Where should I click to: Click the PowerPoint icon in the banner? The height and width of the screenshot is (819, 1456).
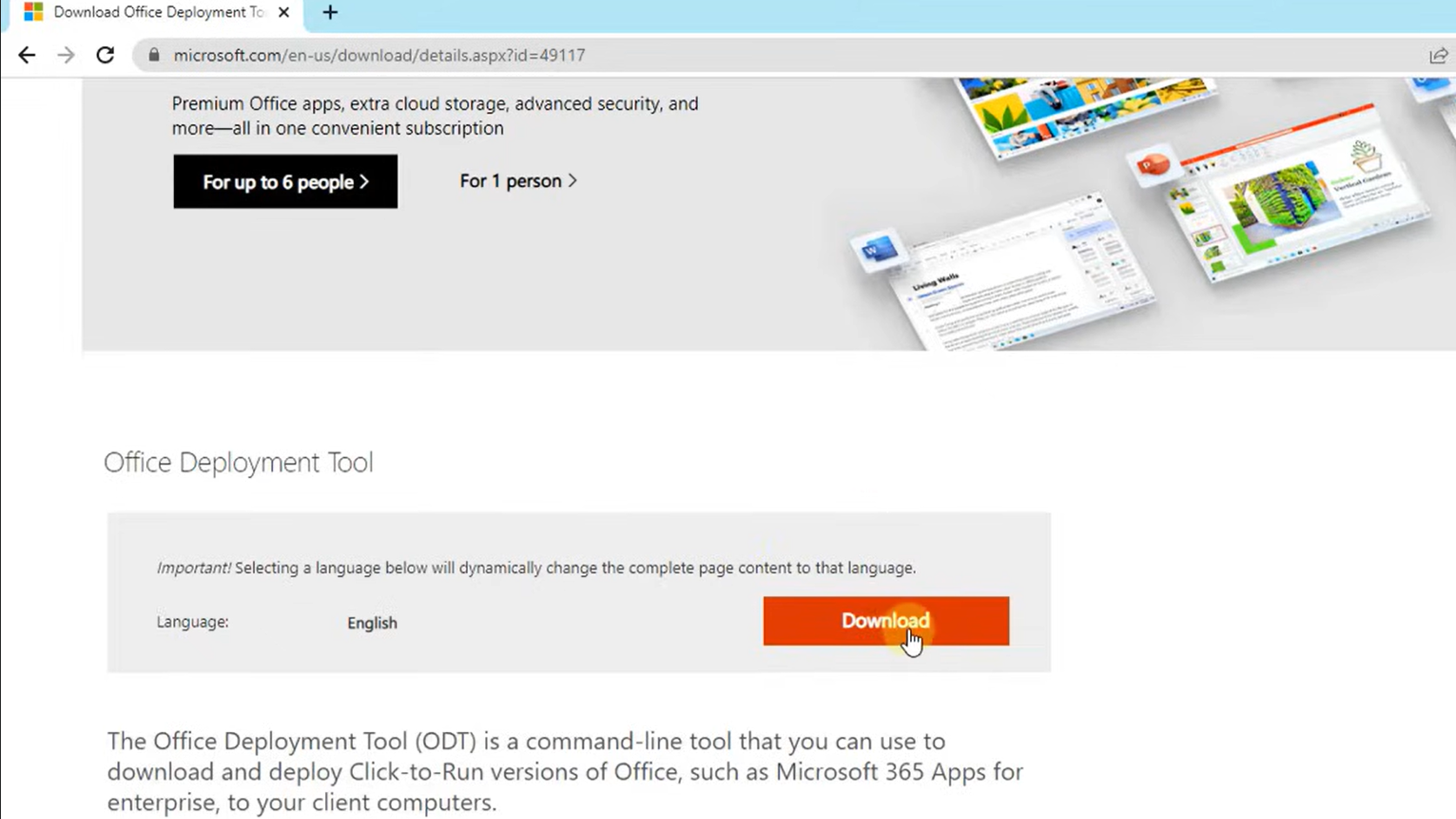(1153, 164)
